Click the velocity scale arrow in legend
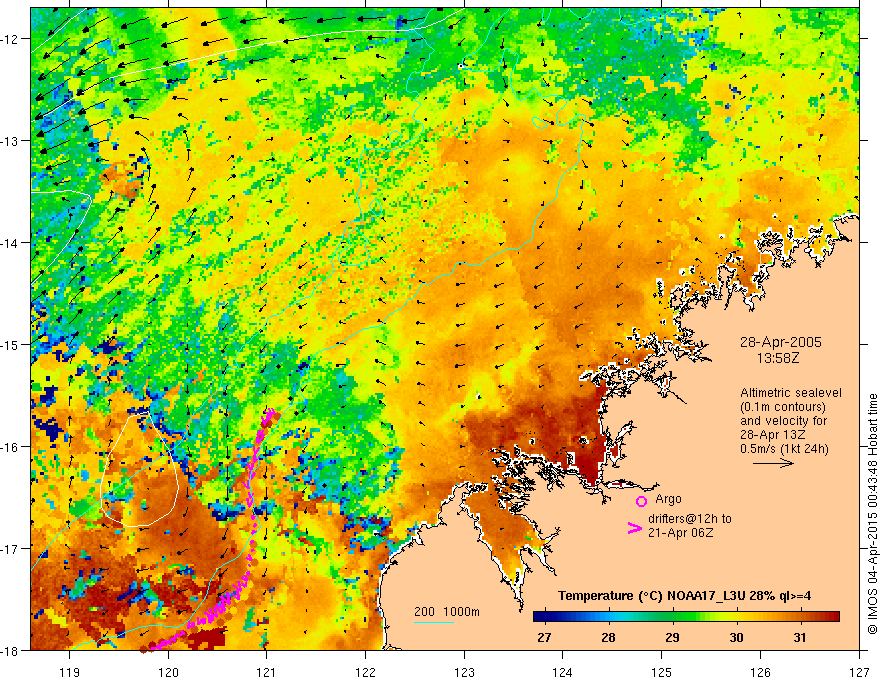The width and height of the screenshot is (880, 680). [x=773, y=463]
